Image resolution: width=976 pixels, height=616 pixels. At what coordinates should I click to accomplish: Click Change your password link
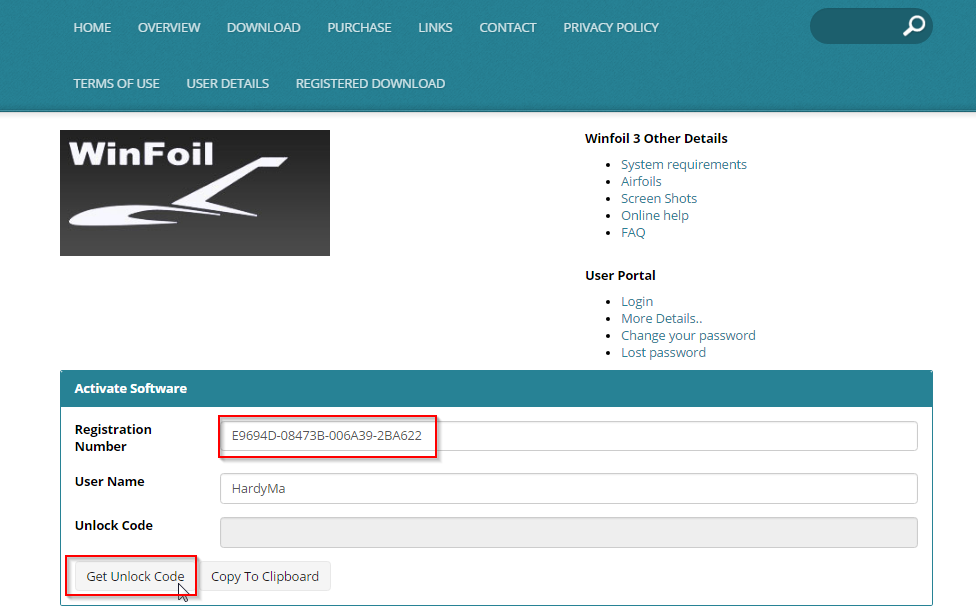pos(688,335)
